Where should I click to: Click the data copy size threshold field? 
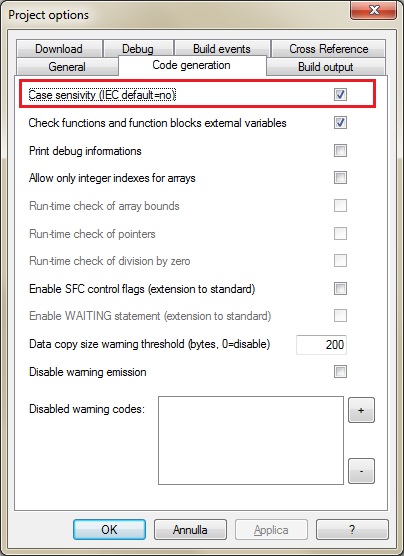coord(321,344)
